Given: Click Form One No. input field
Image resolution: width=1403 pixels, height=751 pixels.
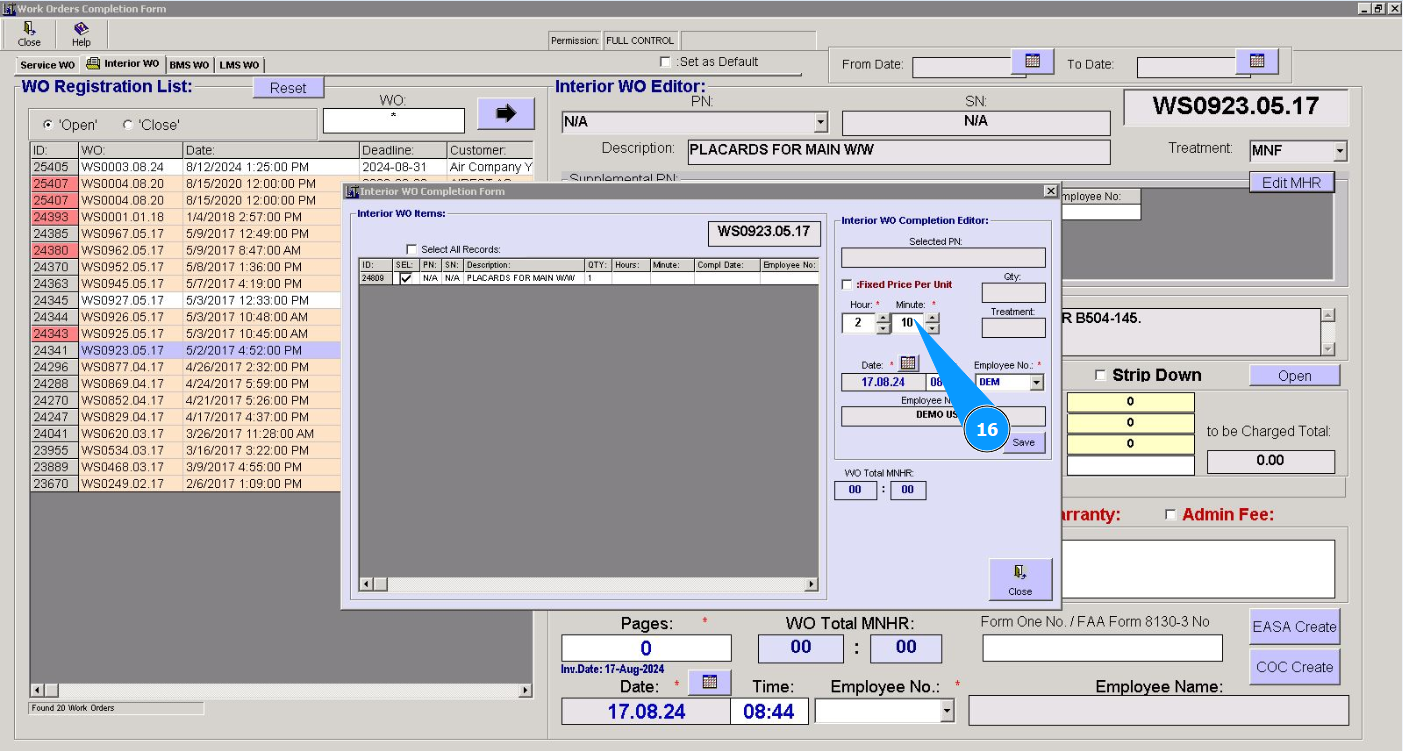Looking at the screenshot, I should [1102, 648].
